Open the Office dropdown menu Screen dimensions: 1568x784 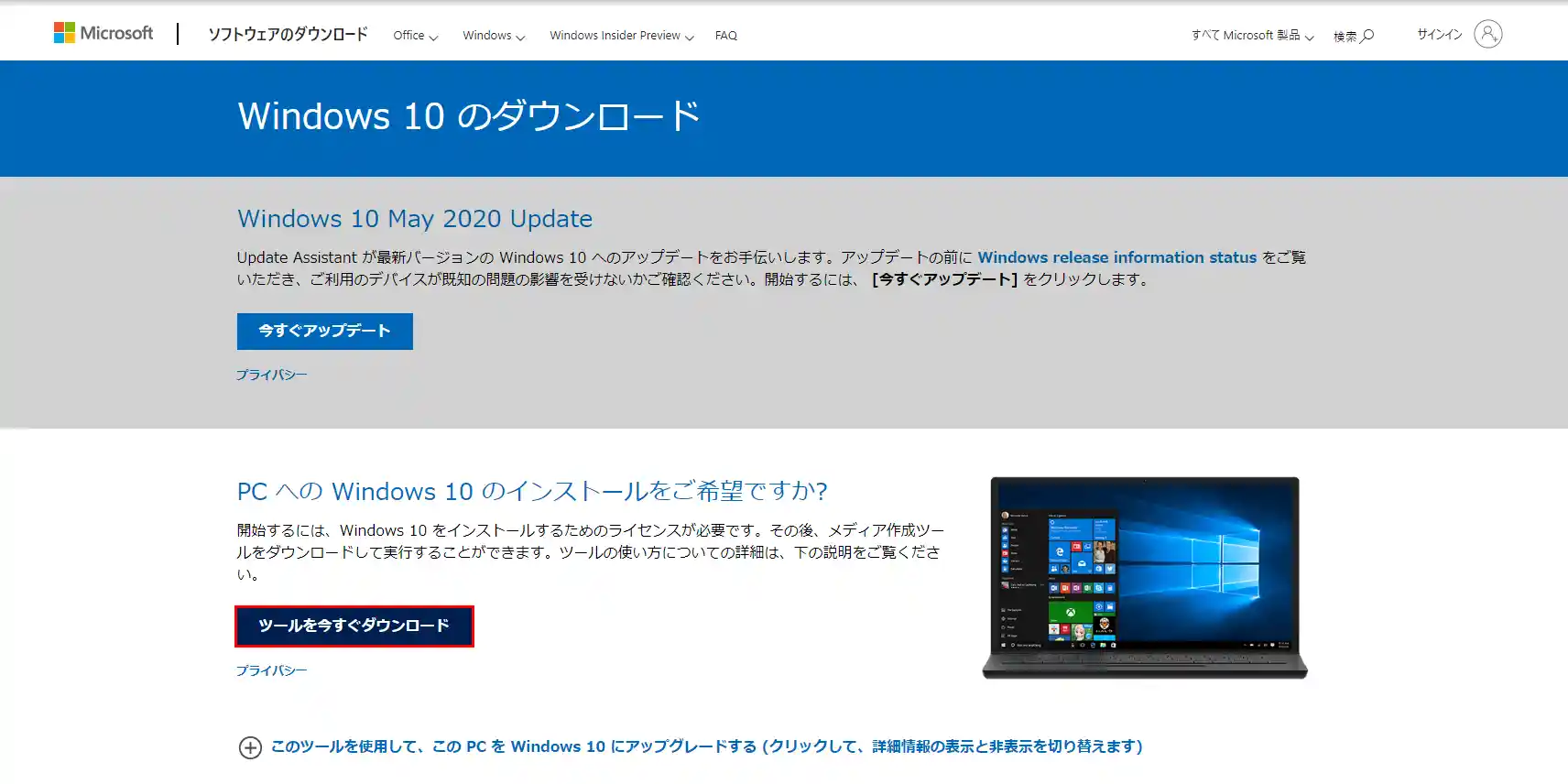(x=415, y=36)
